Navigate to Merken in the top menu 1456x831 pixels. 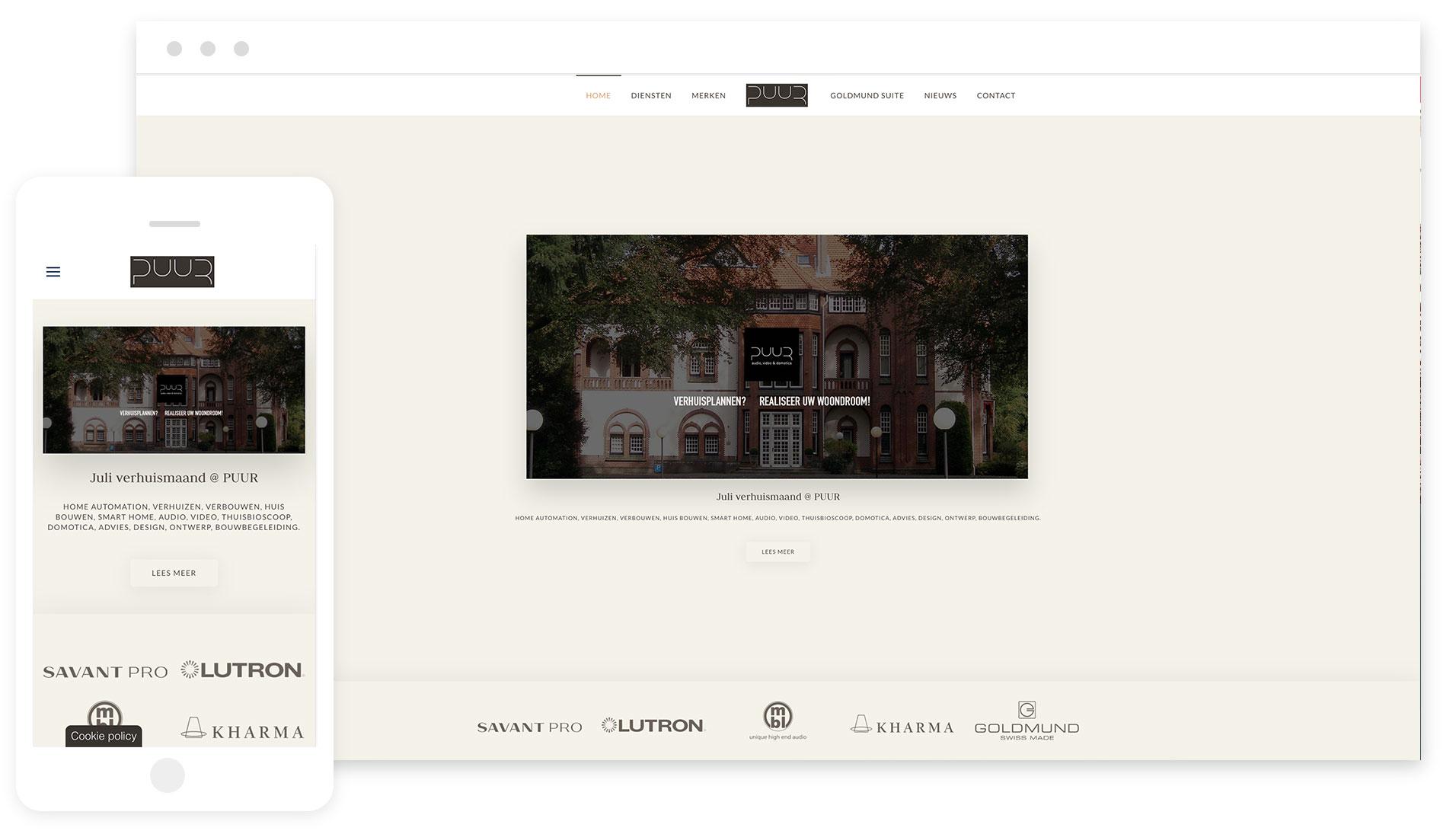[708, 96]
